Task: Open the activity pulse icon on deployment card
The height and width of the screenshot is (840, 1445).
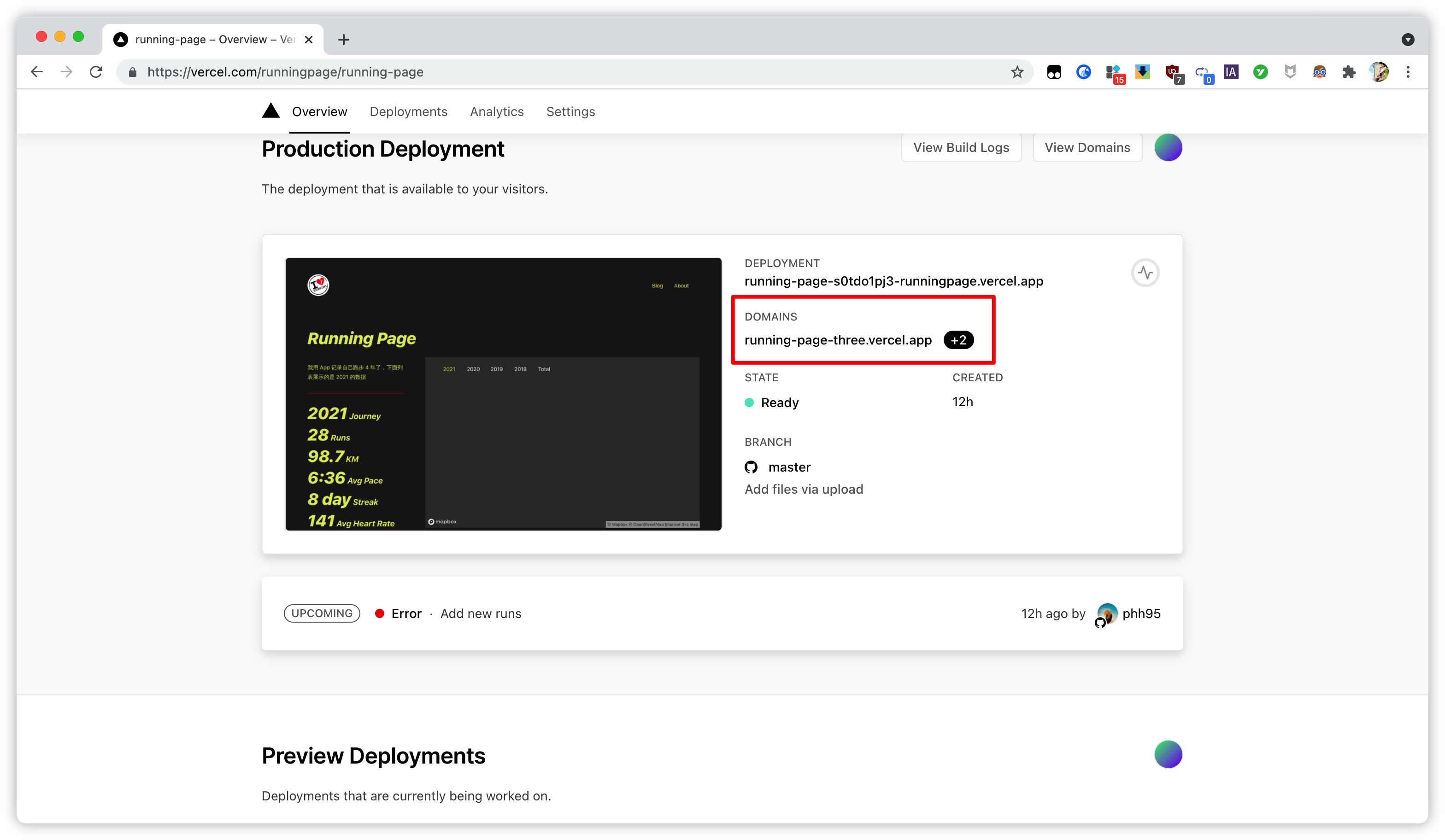Action: pyautogui.click(x=1145, y=273)
